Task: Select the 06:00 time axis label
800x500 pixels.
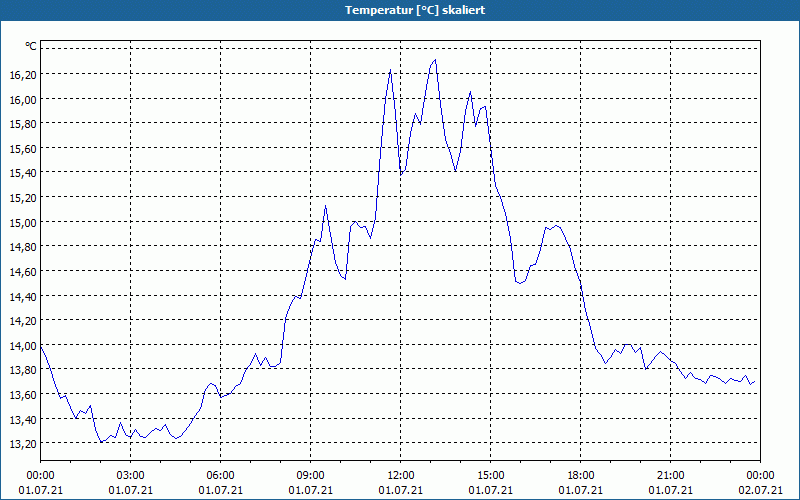Action: (x=220, y=476)
